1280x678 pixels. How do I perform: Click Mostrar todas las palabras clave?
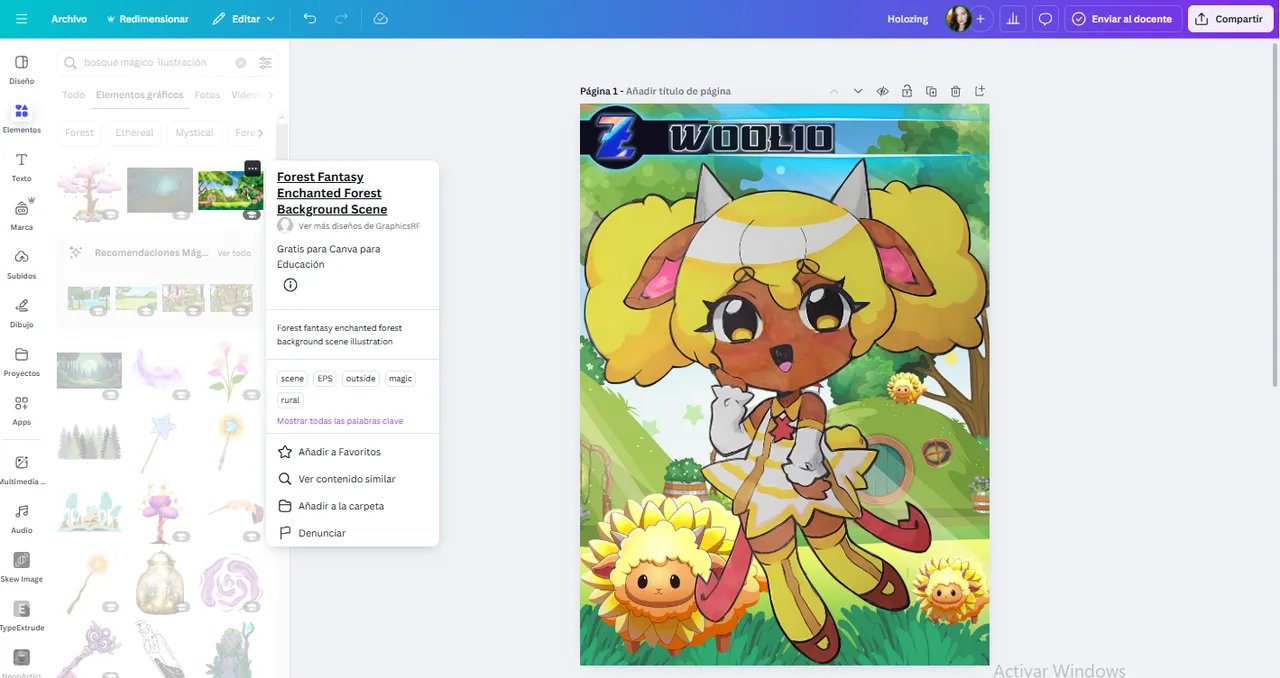coord(340,421)
